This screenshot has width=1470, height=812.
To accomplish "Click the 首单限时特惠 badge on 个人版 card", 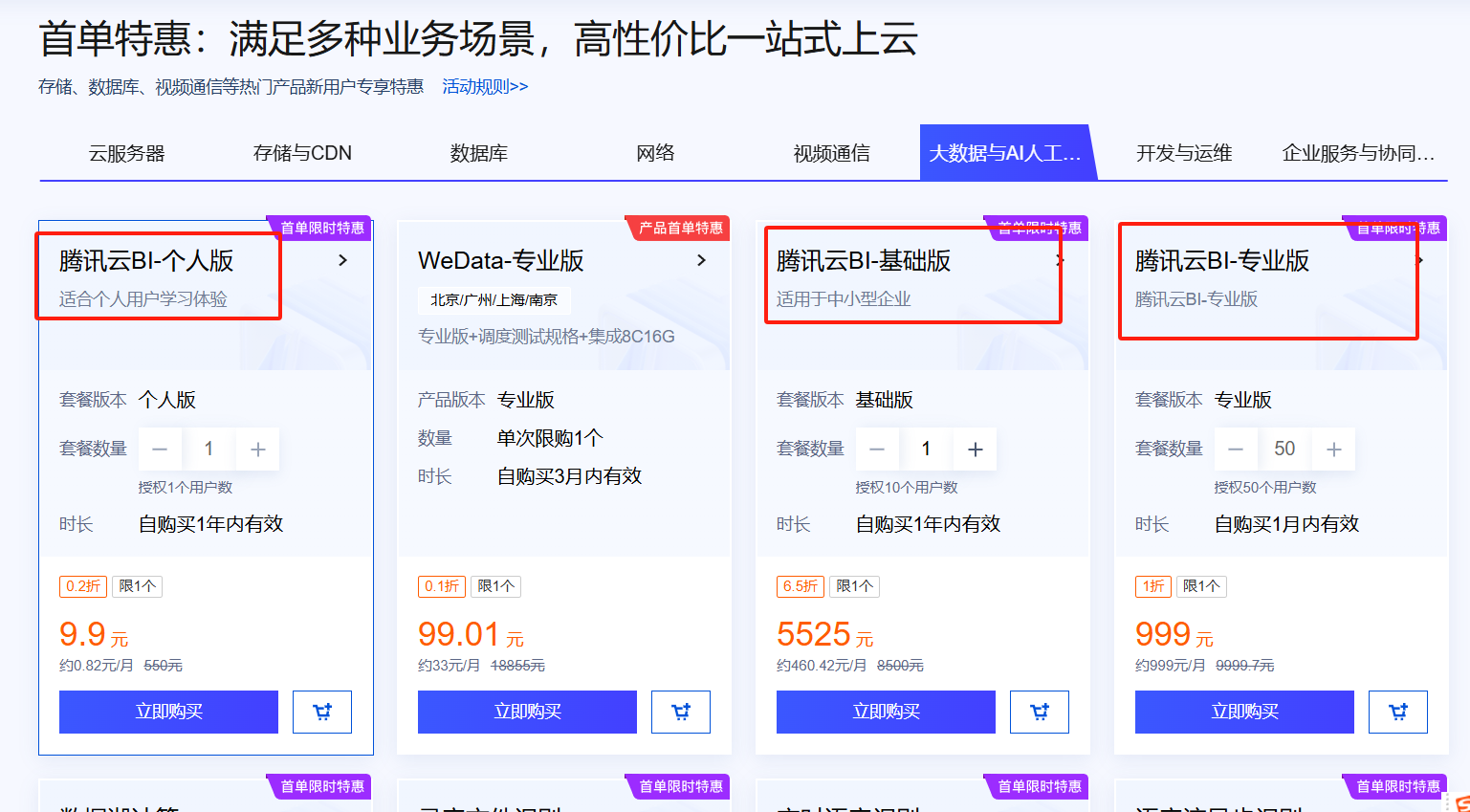I will (321, 228).
